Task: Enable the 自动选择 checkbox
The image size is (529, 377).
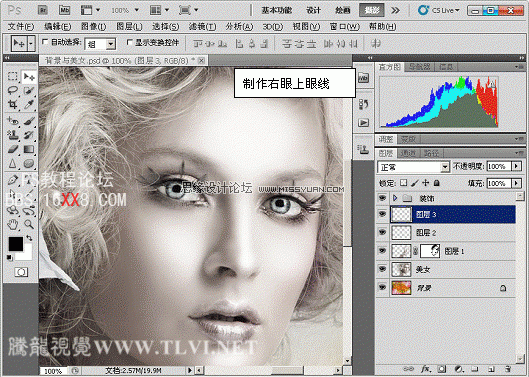Action: tap(45, 42)
